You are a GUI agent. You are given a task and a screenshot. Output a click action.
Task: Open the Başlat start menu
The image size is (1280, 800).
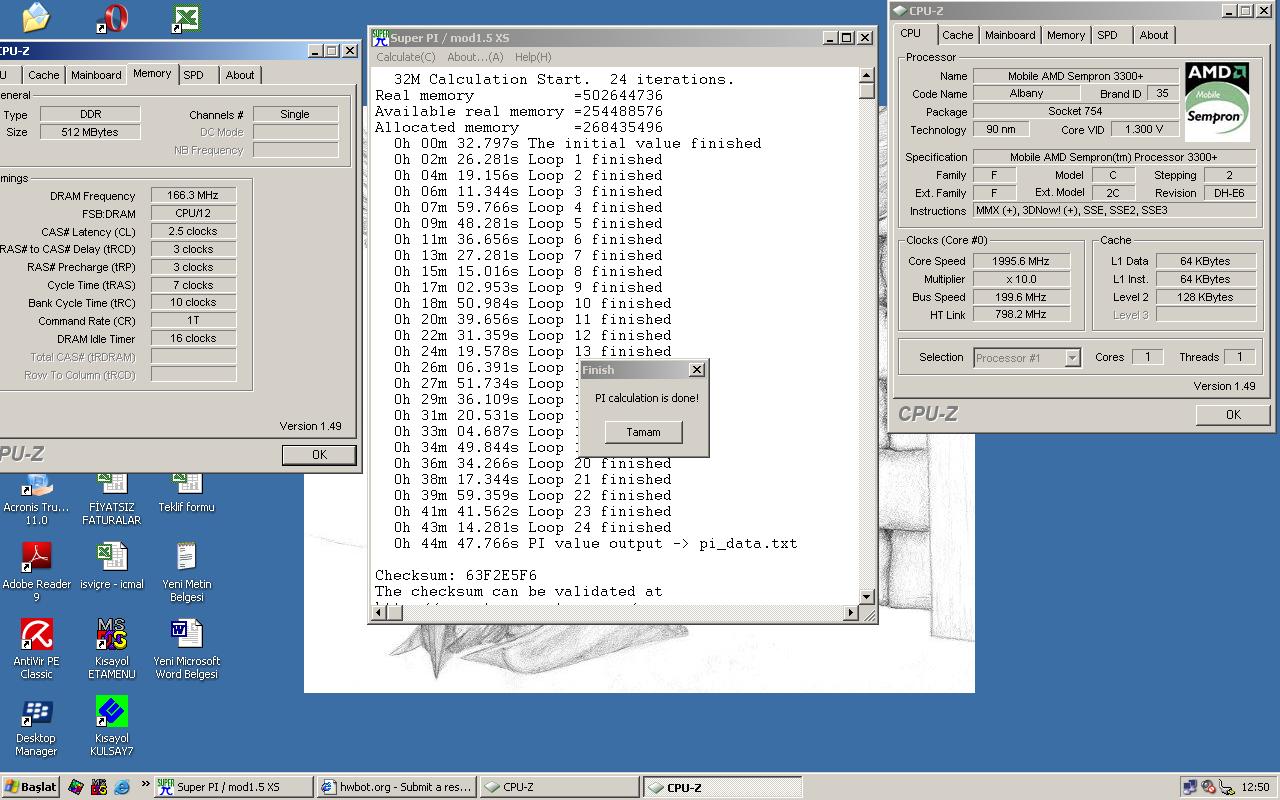tap(31, 787)
